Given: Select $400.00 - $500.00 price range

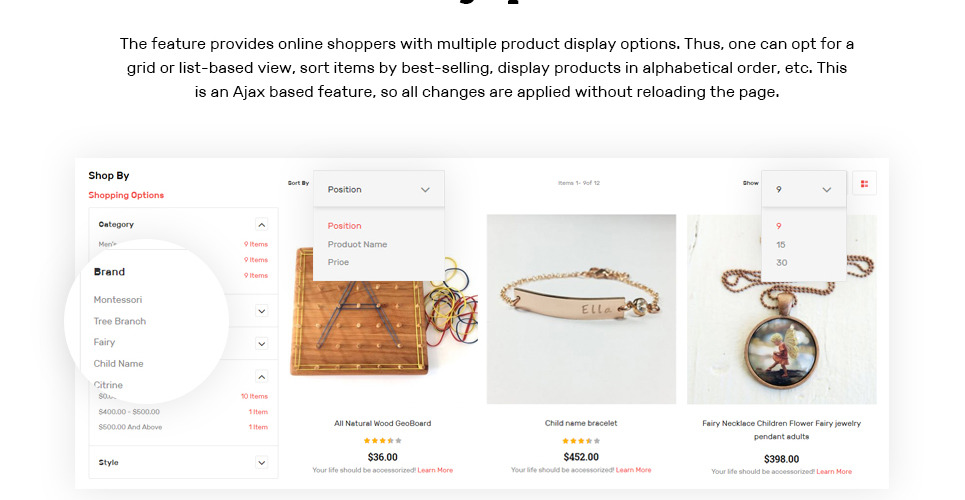Looking at the screenshot, I should click(129, 412).
